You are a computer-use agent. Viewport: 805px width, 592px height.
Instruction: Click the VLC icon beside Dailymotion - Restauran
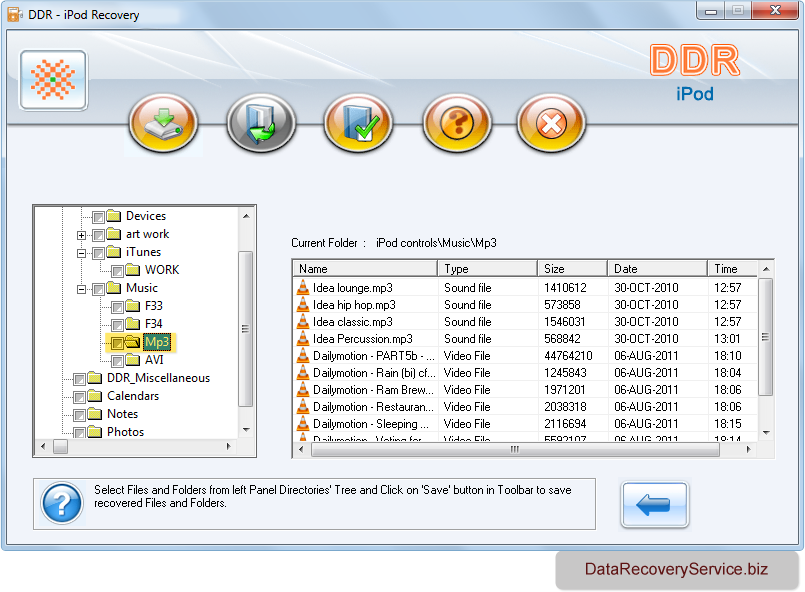(x=303, y=406)
